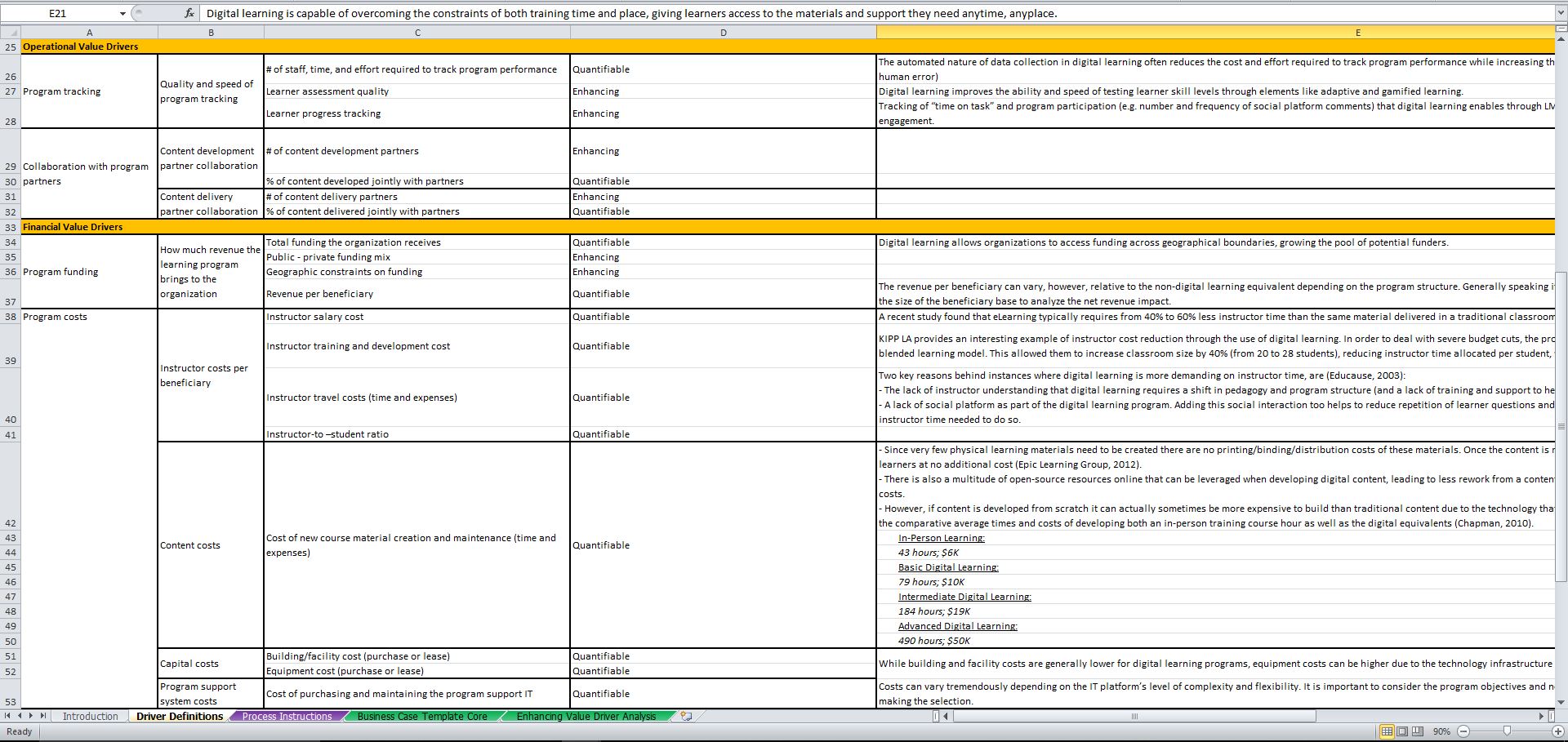Select 'Instructor travel costs (time and expenses)' cell
The width and height of the screenshot is (1568, 742).
(417, 398)
